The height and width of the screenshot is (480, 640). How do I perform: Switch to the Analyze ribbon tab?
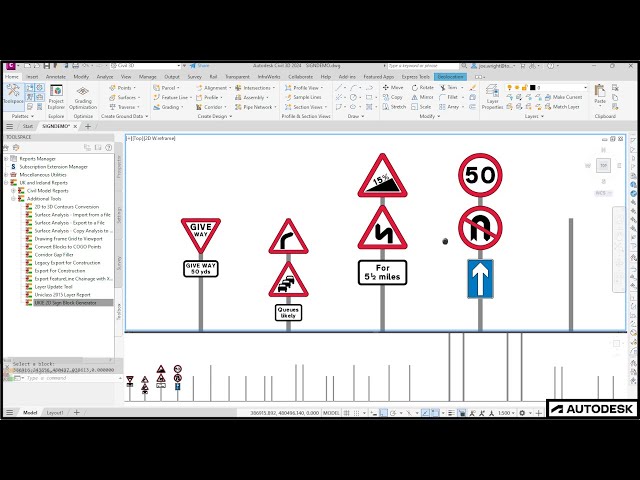104,77
